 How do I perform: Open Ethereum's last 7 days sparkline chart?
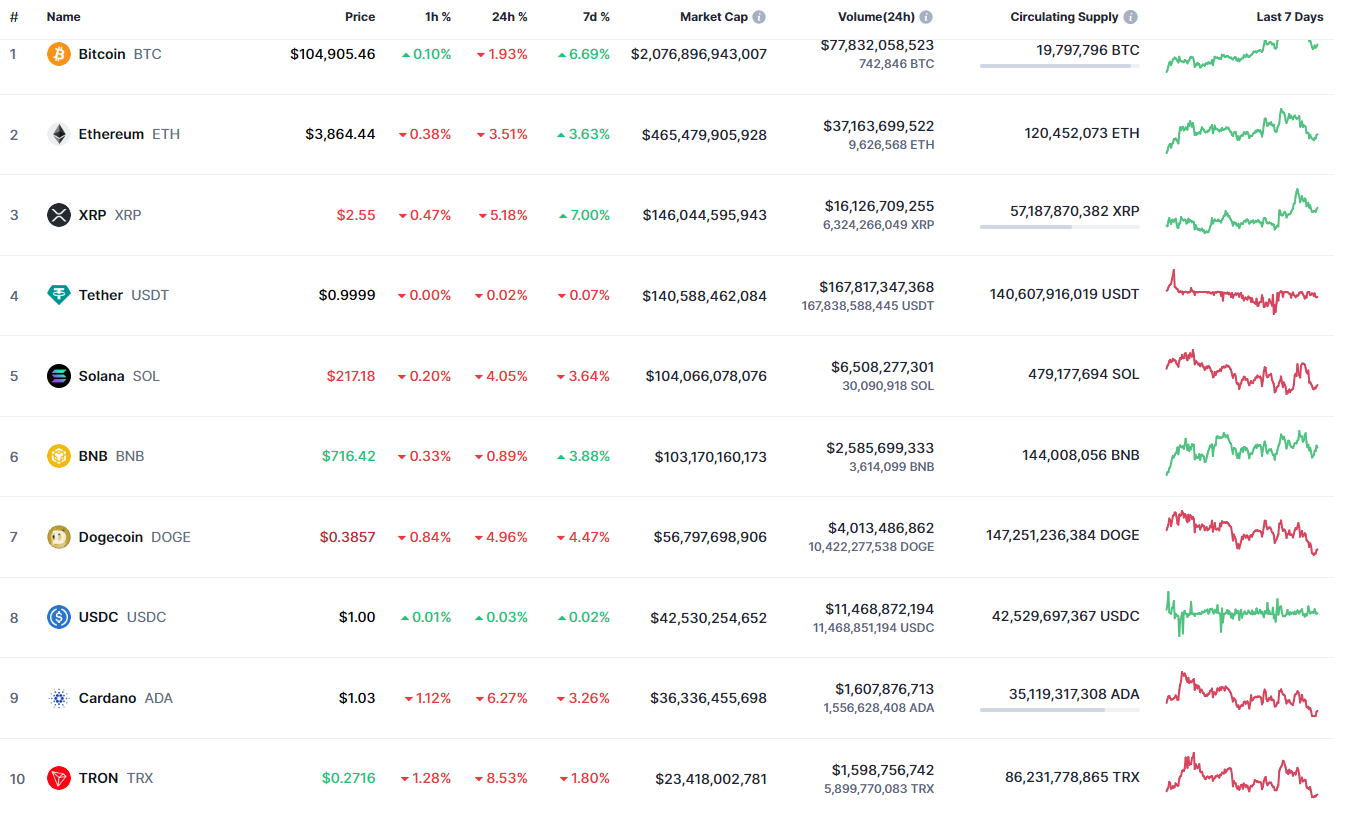click(1241, 132)
